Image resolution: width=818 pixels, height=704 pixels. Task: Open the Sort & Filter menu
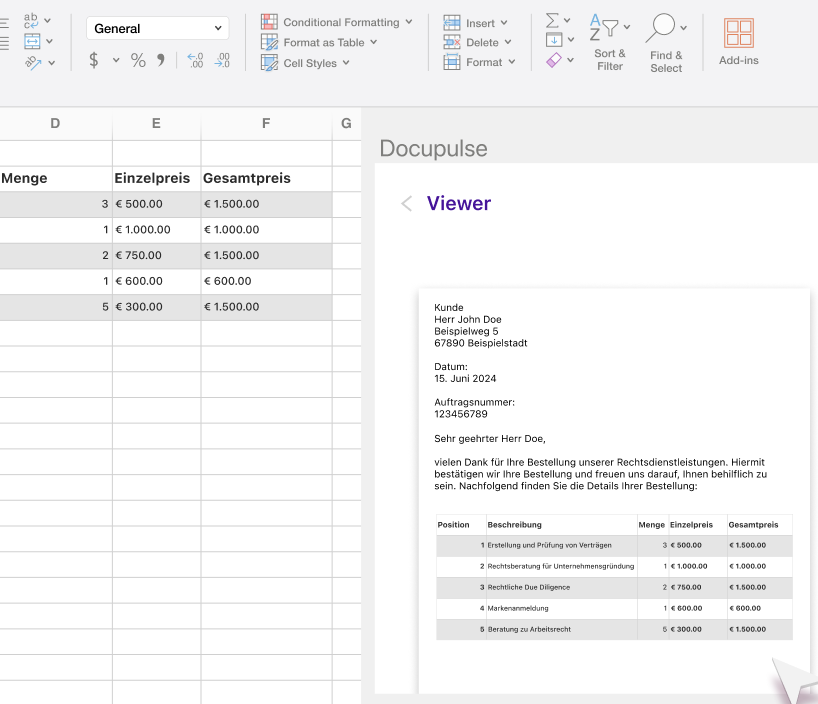pos(610,42)
